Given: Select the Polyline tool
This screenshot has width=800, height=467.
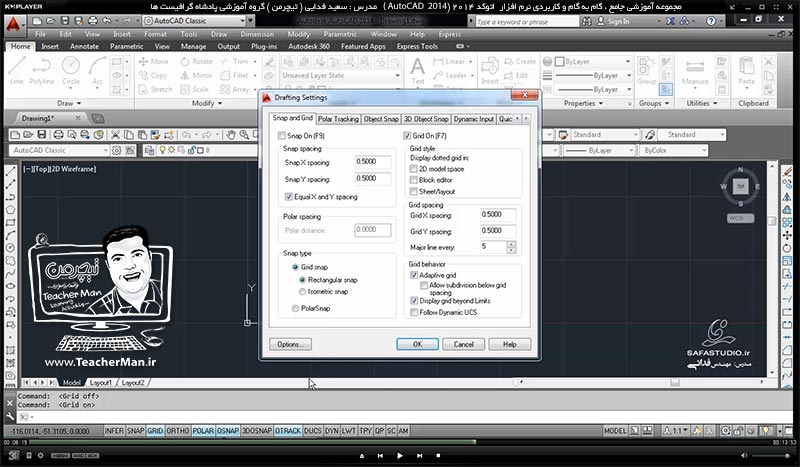Looking at the screenshot, I should [x=41, y=70].
